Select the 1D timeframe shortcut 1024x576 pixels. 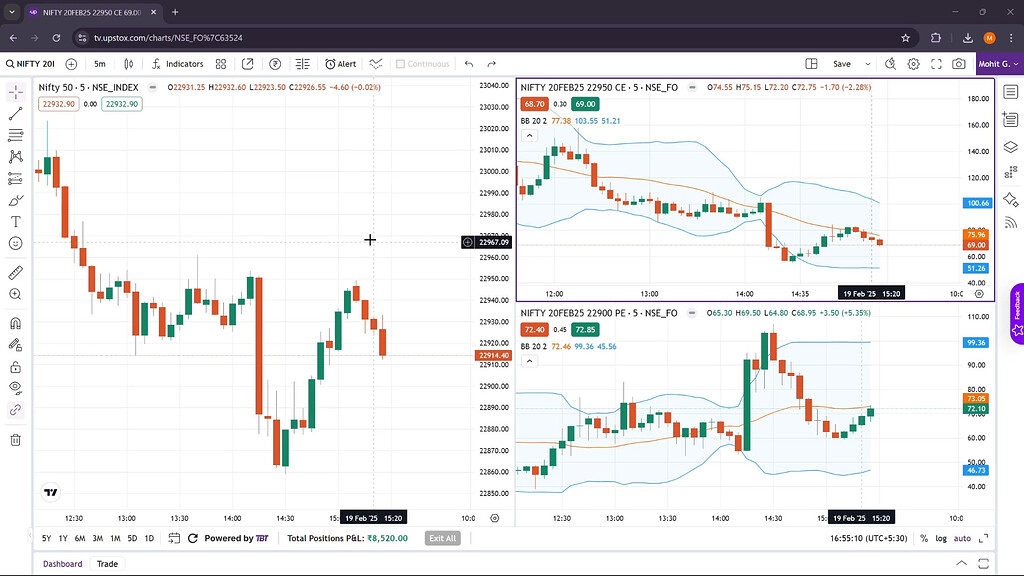(x=149, y=538)
